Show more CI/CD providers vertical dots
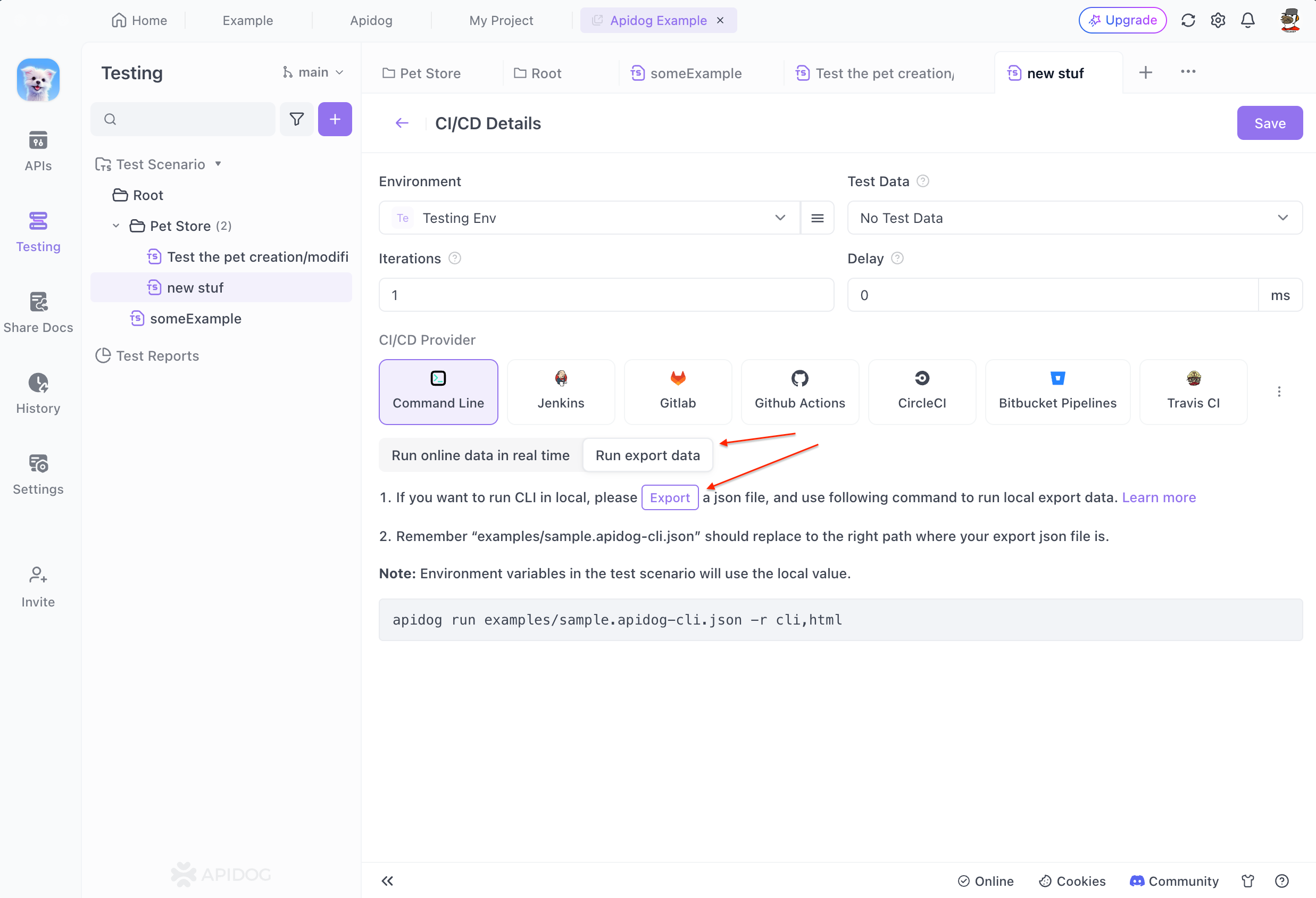1316x898 pixels. point(1279,392)
